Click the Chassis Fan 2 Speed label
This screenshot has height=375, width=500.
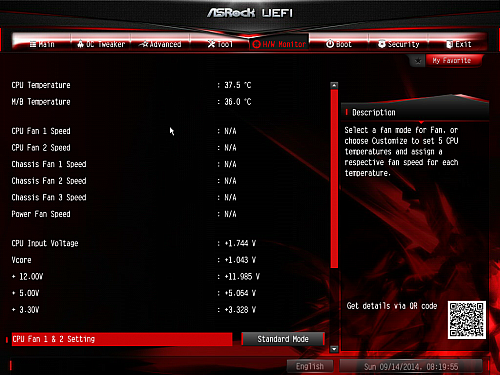49,181
